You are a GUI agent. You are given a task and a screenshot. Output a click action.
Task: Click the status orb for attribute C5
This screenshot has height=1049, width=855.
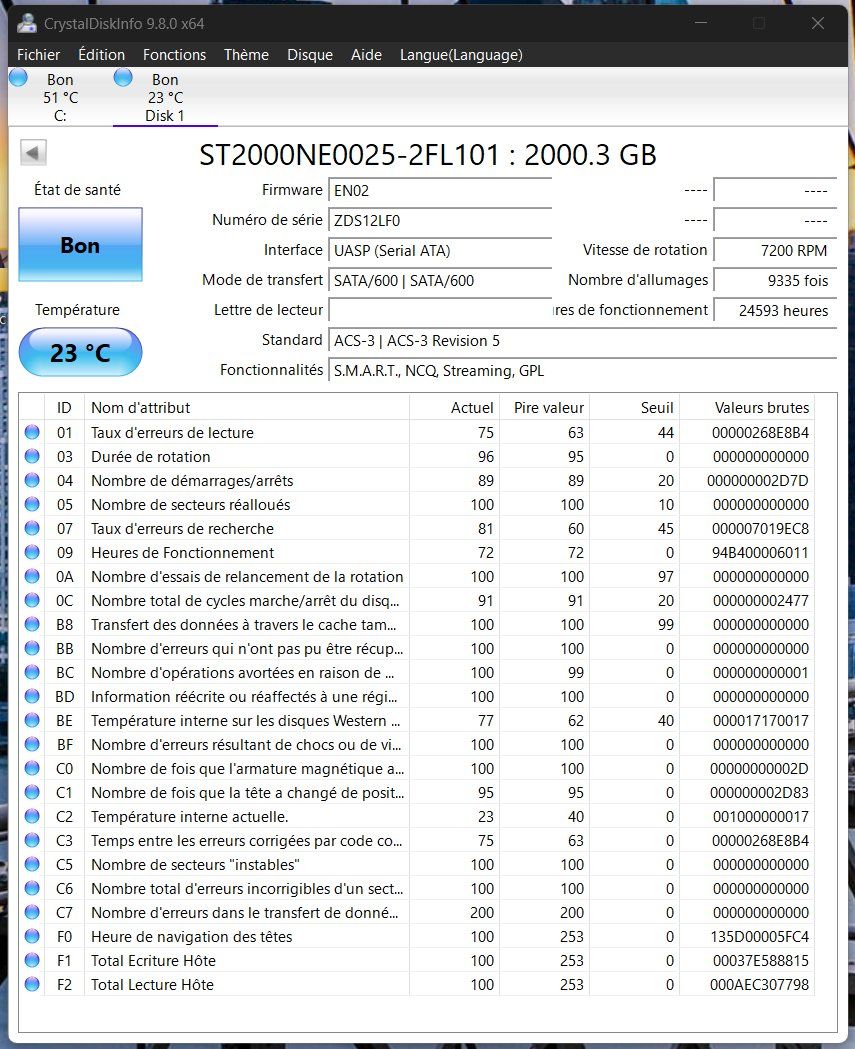tap(31, 864)
